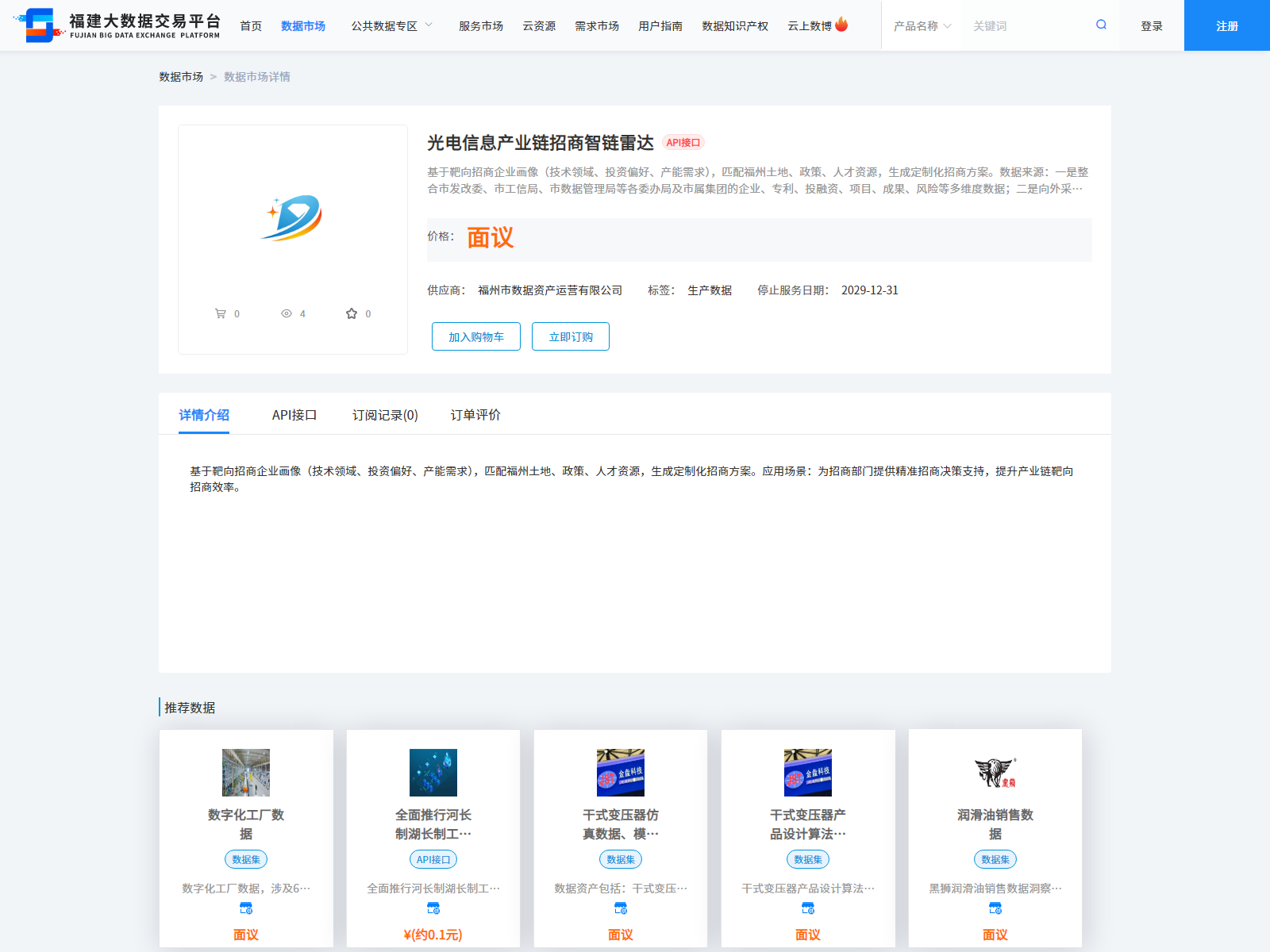The width and height of the screenshot is (1270, 952).
Task: Open the 干式变压器仿真数据 thumbnail image
Action: [621, 773]
